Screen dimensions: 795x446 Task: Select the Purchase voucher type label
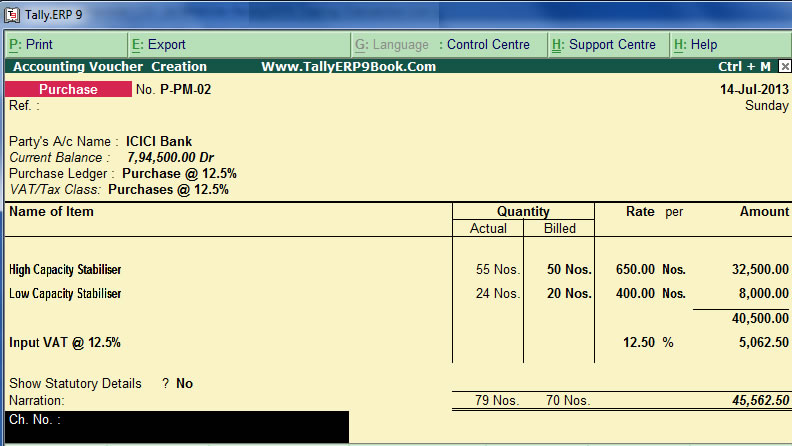(68, 89)
